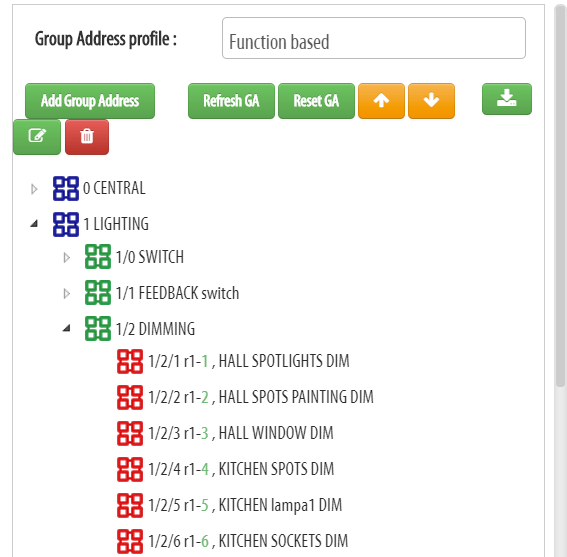The height and width of the screenshot is (557, 567).
Task: Click the red trash delete button
Action: (x=87, y=137)
